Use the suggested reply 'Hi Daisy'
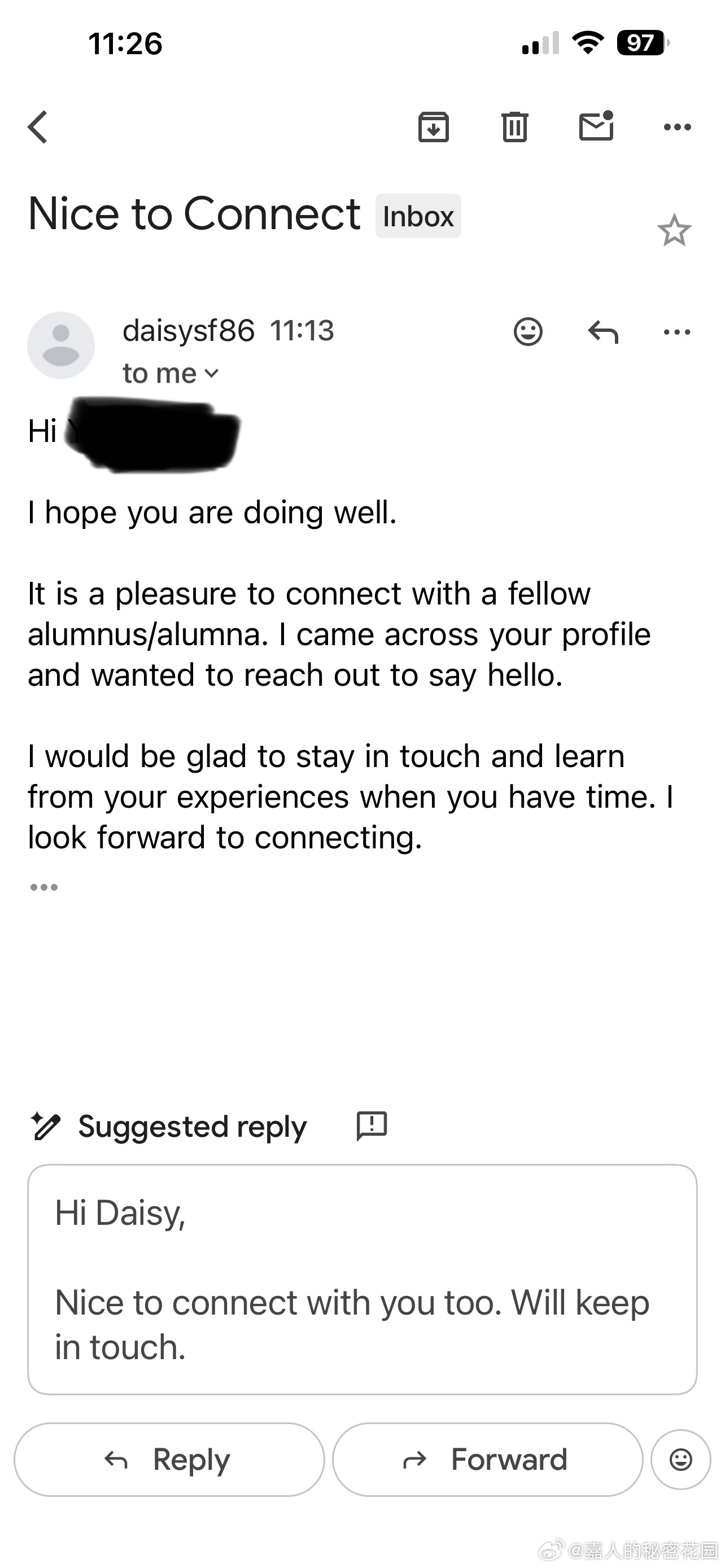 point(362,1279)
